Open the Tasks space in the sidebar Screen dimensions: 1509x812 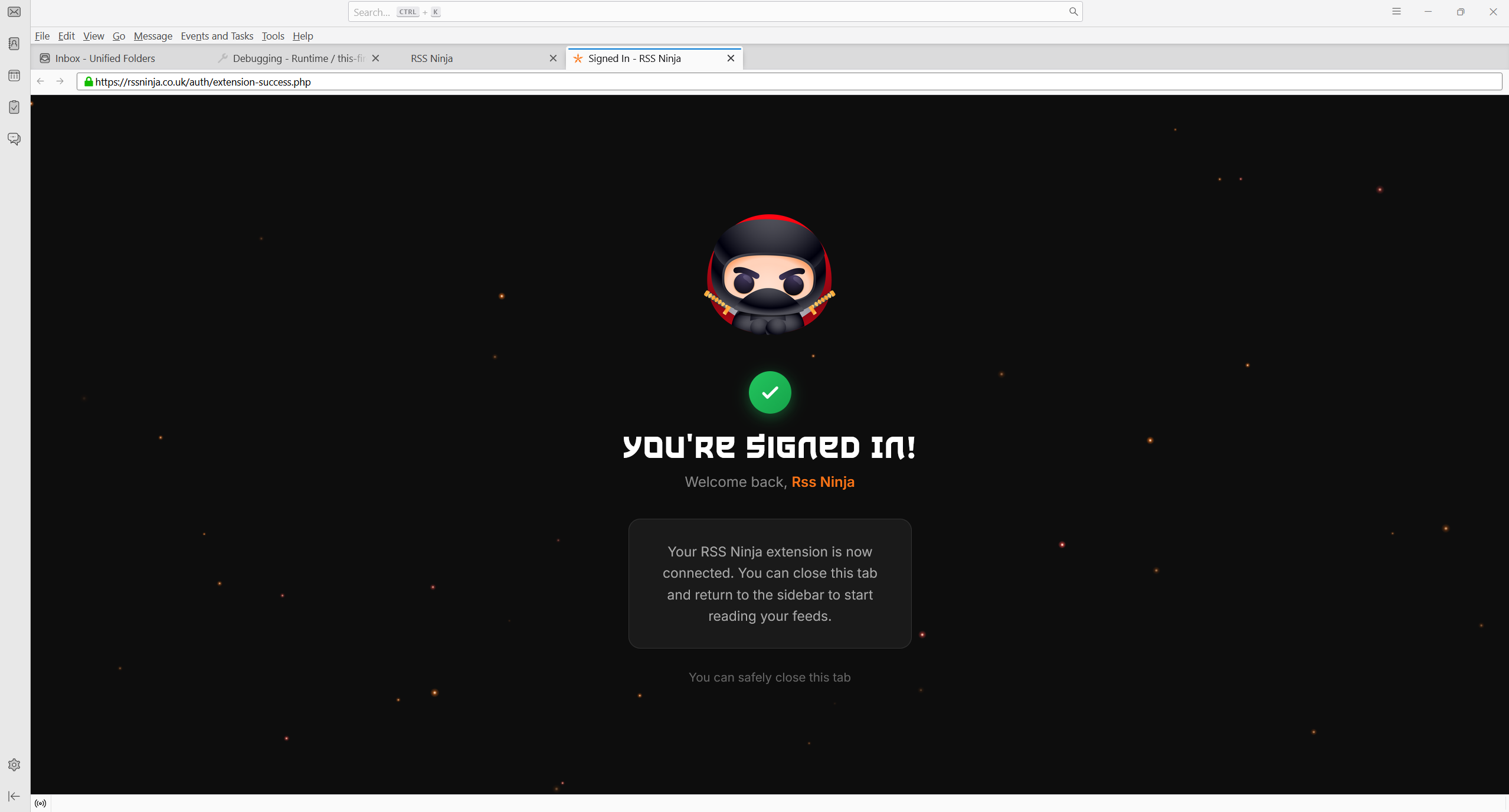tap(14, 107)
